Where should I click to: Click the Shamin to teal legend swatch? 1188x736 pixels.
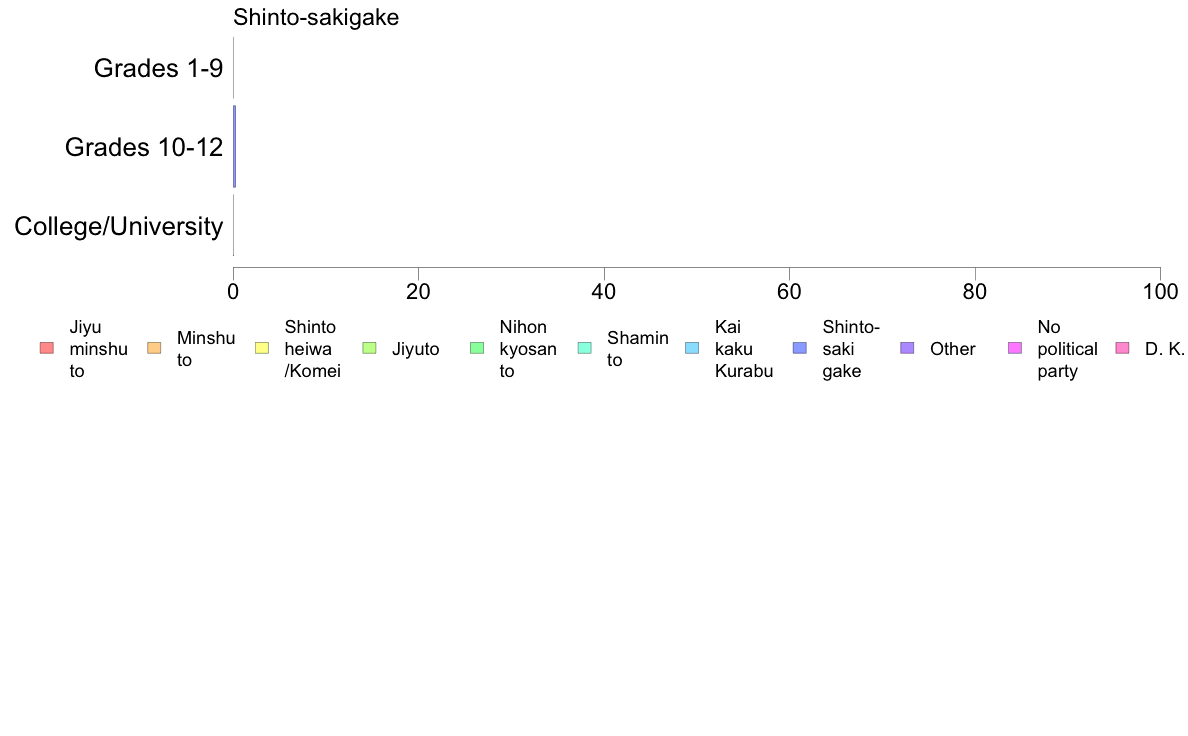[x=585, y=349]
